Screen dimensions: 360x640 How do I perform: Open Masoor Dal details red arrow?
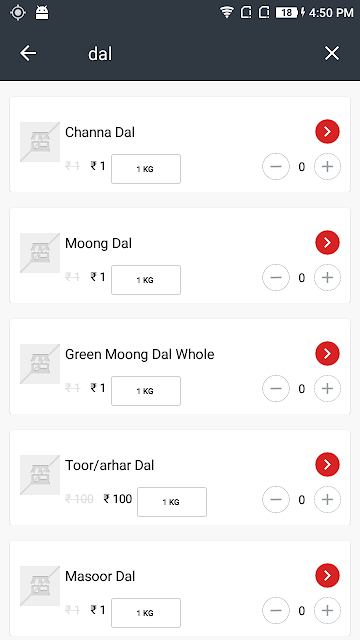coord(327,576)
